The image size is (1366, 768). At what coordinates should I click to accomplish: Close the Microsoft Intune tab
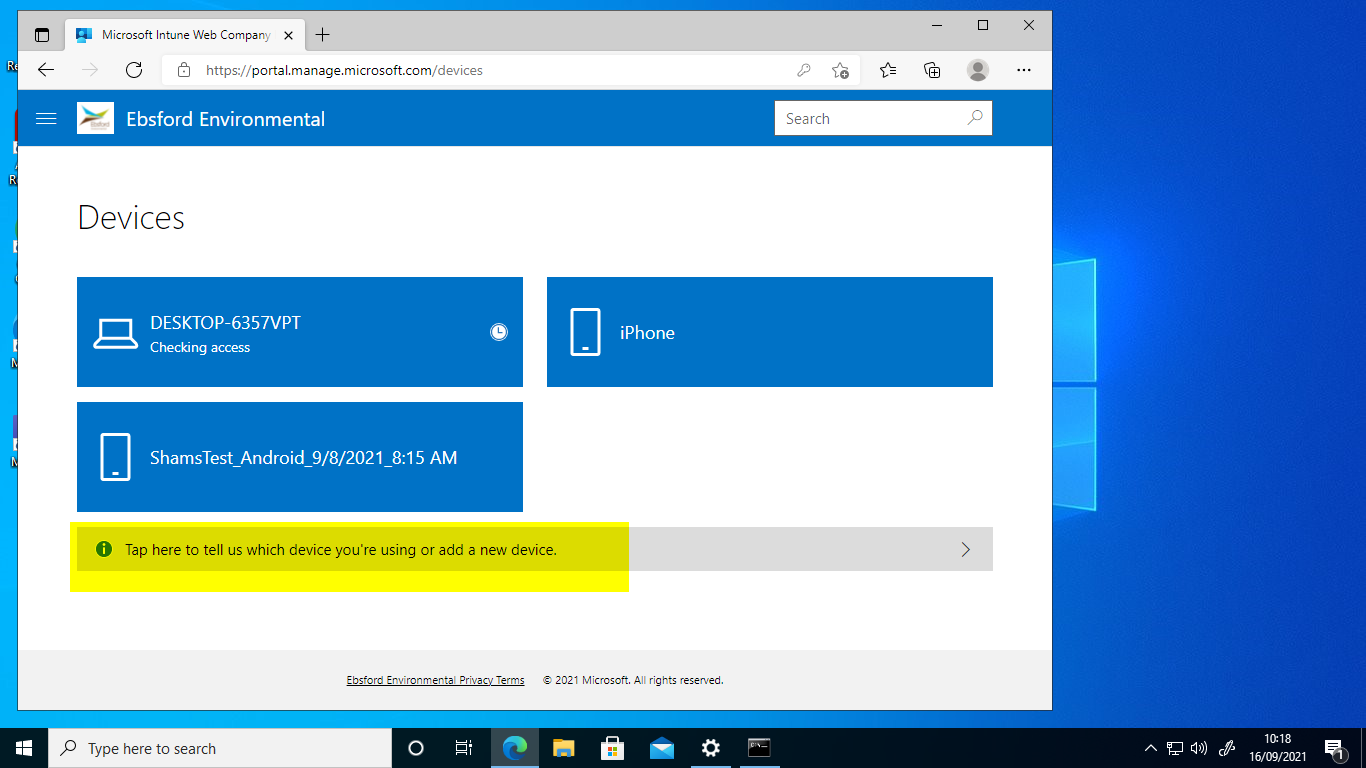pyautogui.click(x=288, y=35)
